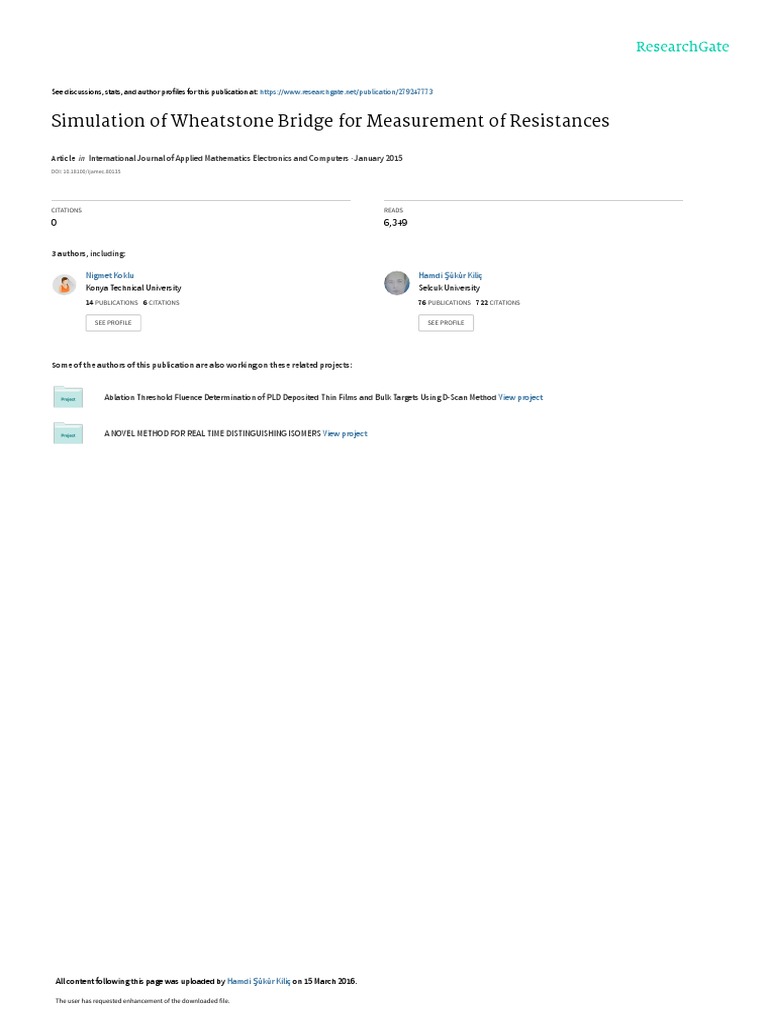Click the Reads count 6,349
Image resolution: width=768 pixels, height=1024 pixels.
[x=396, y=223]
